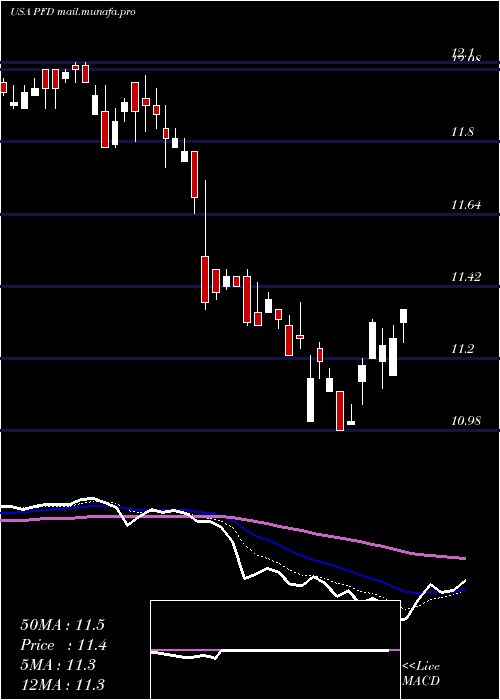Click the '12MA : 11.3' readout
500x700 pixels.
[62, 684]
